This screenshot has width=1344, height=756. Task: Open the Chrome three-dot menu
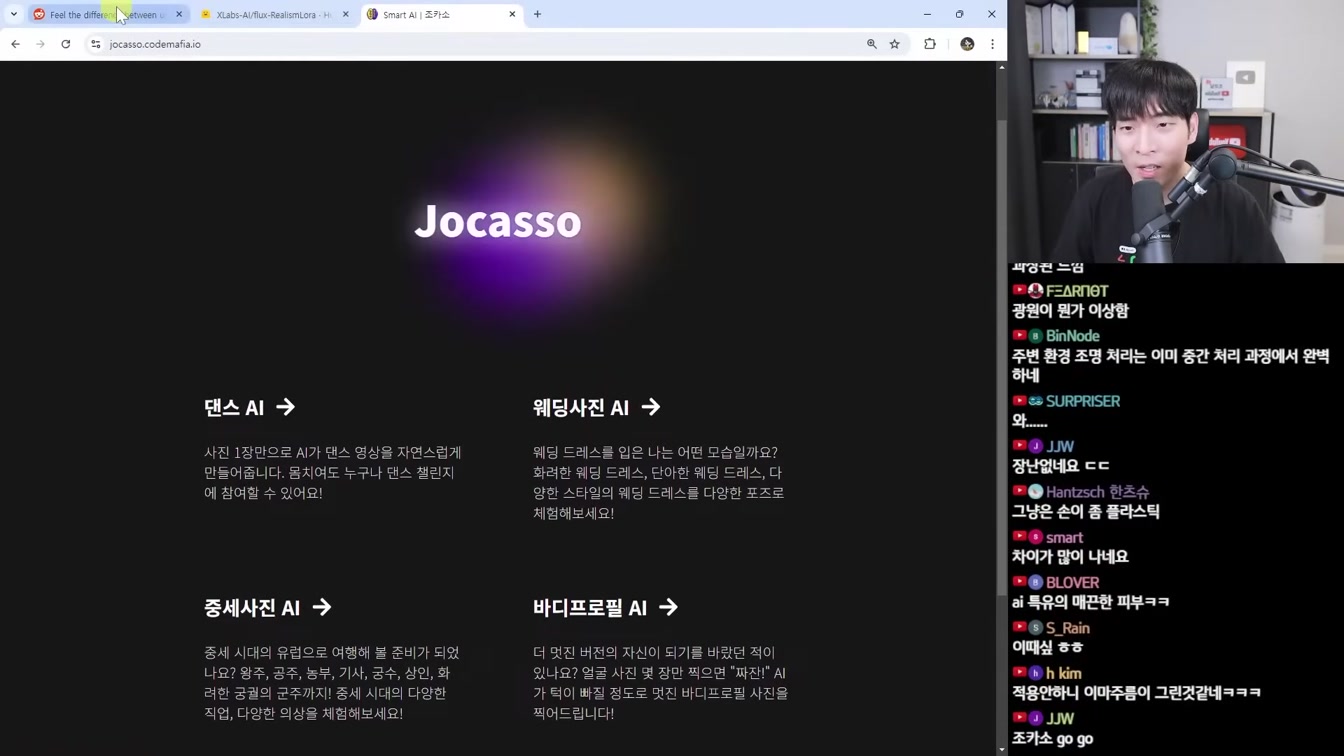click(x=992, y=44)
